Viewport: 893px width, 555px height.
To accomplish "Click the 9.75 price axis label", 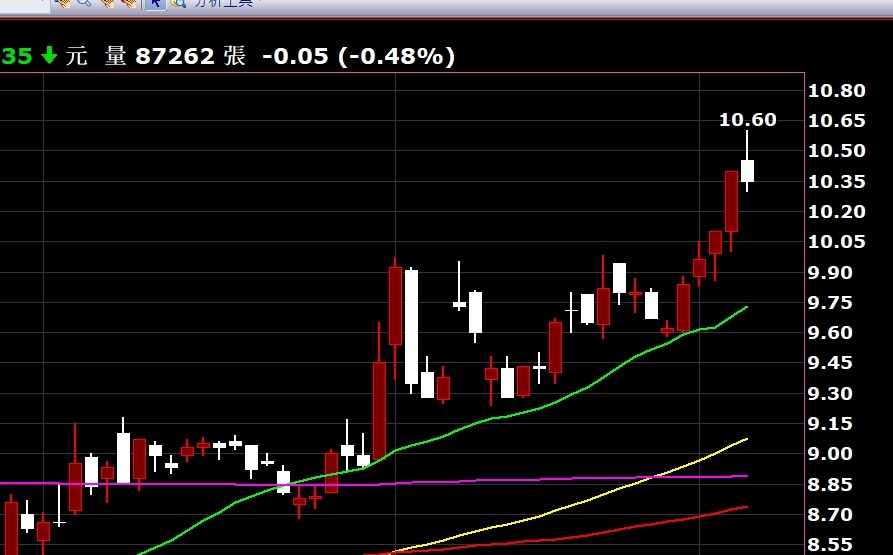I will pyautogui.click(x=830, y=302).
